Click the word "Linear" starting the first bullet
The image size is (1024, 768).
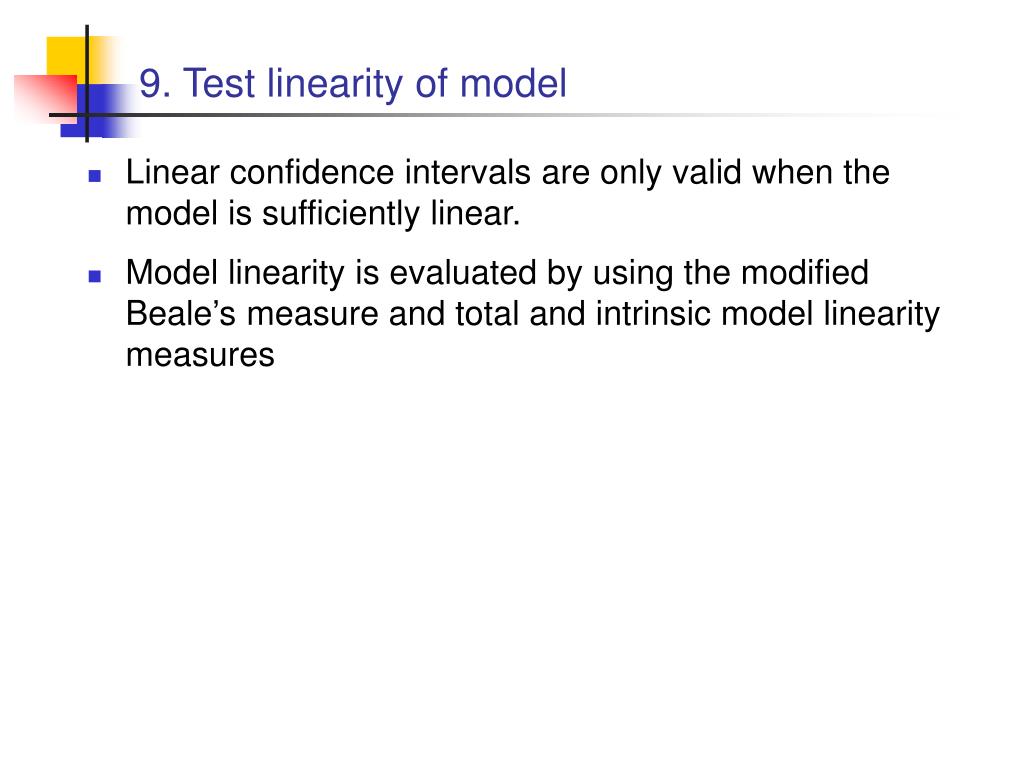pyautogui.click(x=172, y=172)
